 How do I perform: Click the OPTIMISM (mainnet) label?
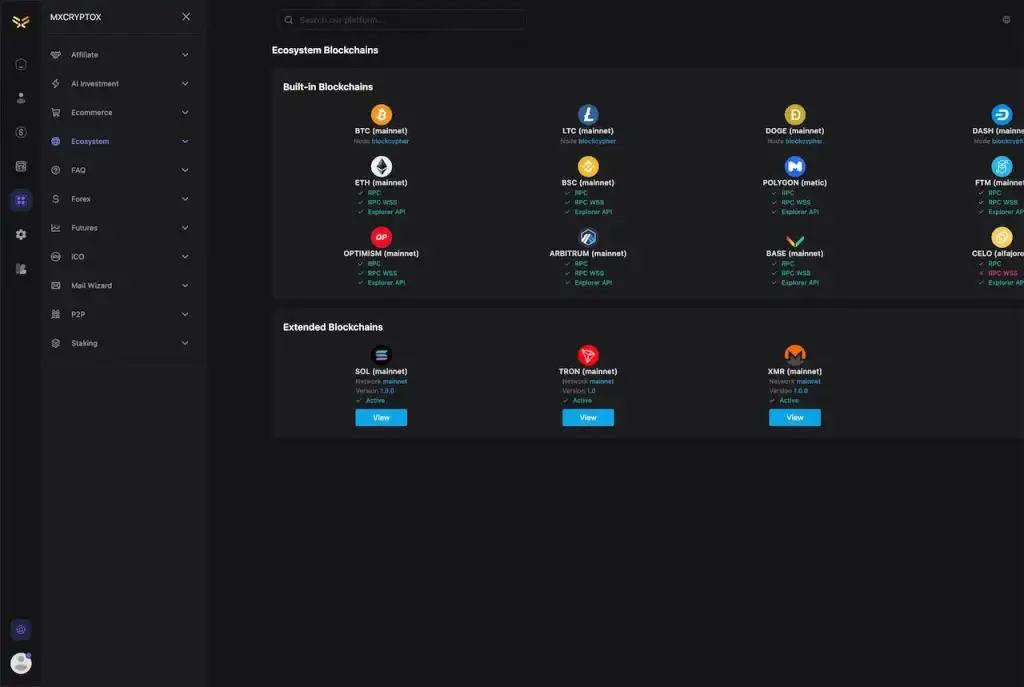[381, 253]
